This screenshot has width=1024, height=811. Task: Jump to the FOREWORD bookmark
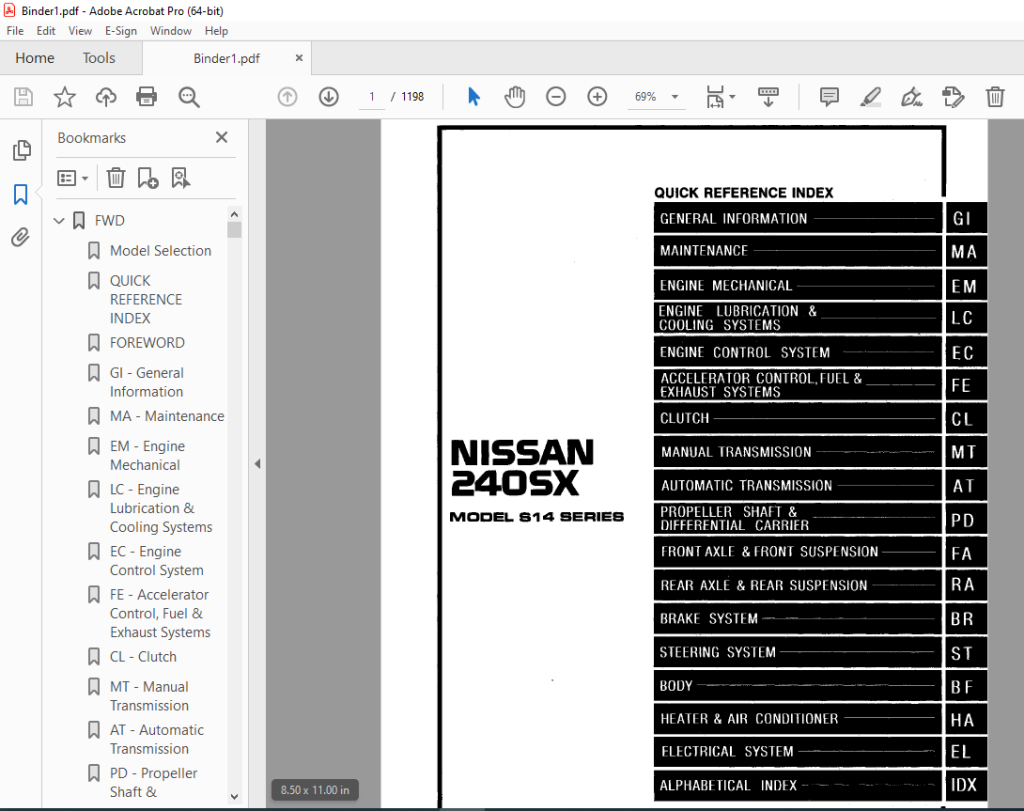click(x=147, y=343)
